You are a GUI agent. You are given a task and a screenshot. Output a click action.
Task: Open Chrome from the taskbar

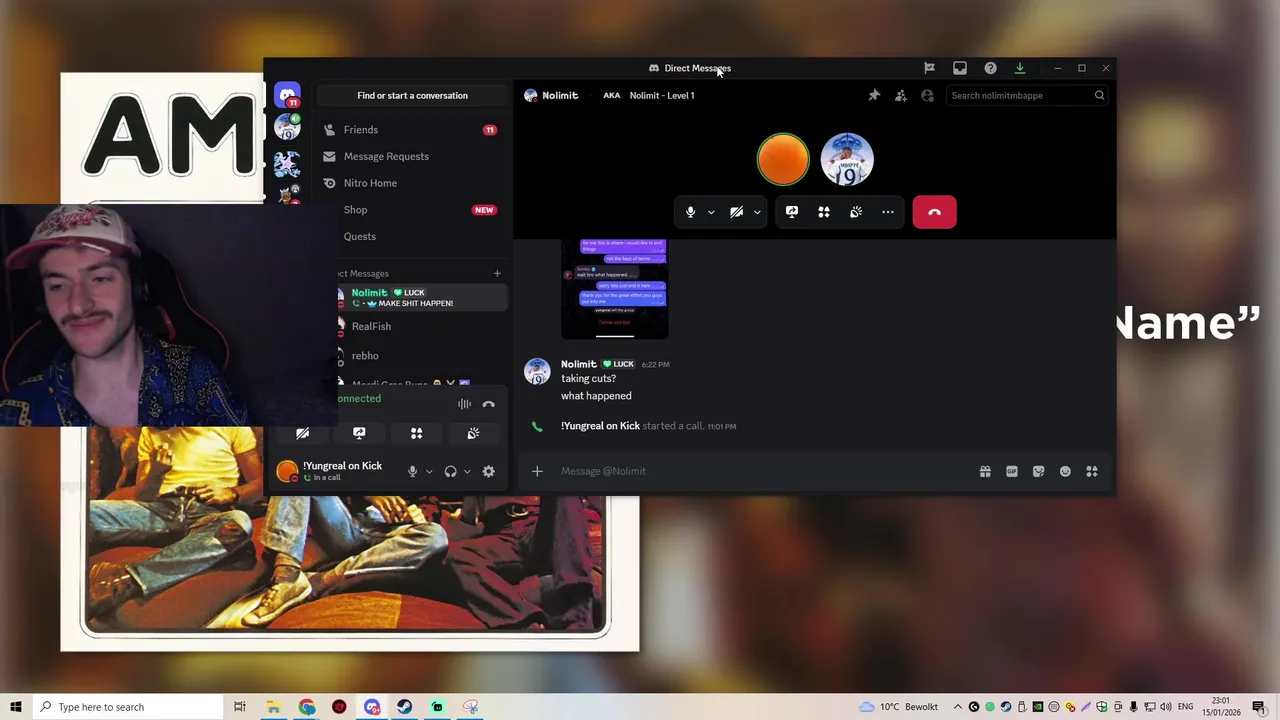click(307, 707)
